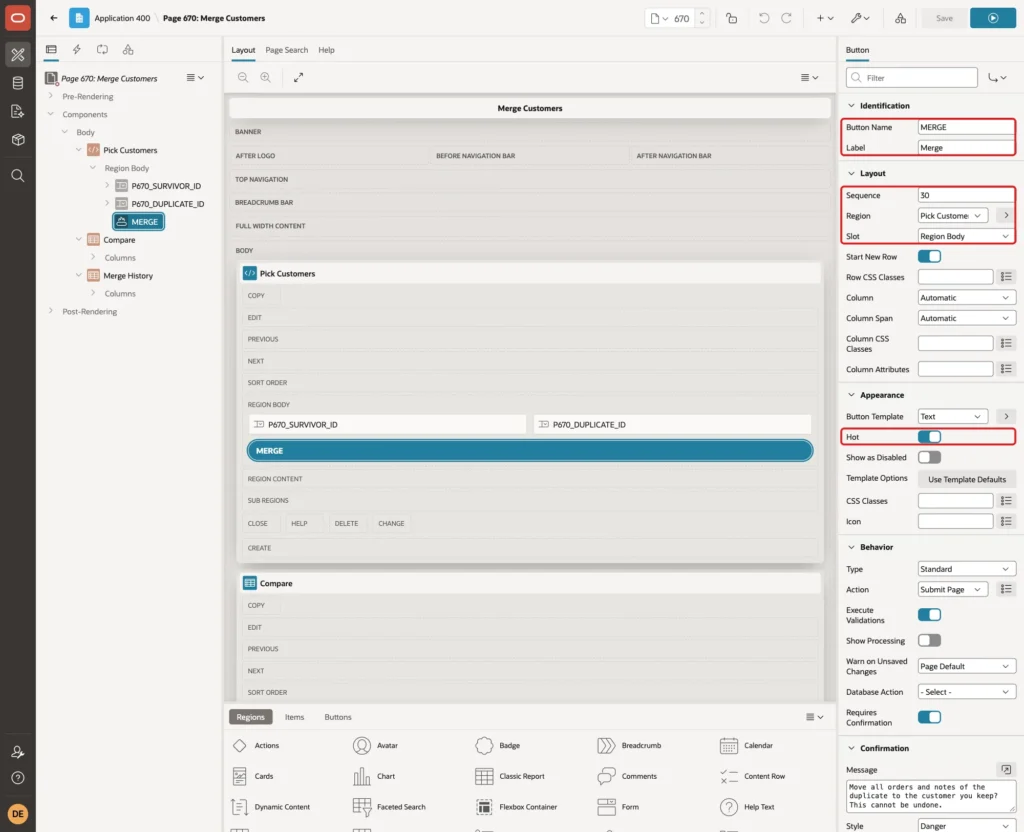Open the App Builder wrench icon in sidebar
The height and width of the screenshot is (832, 1024).
pos(18,54)
